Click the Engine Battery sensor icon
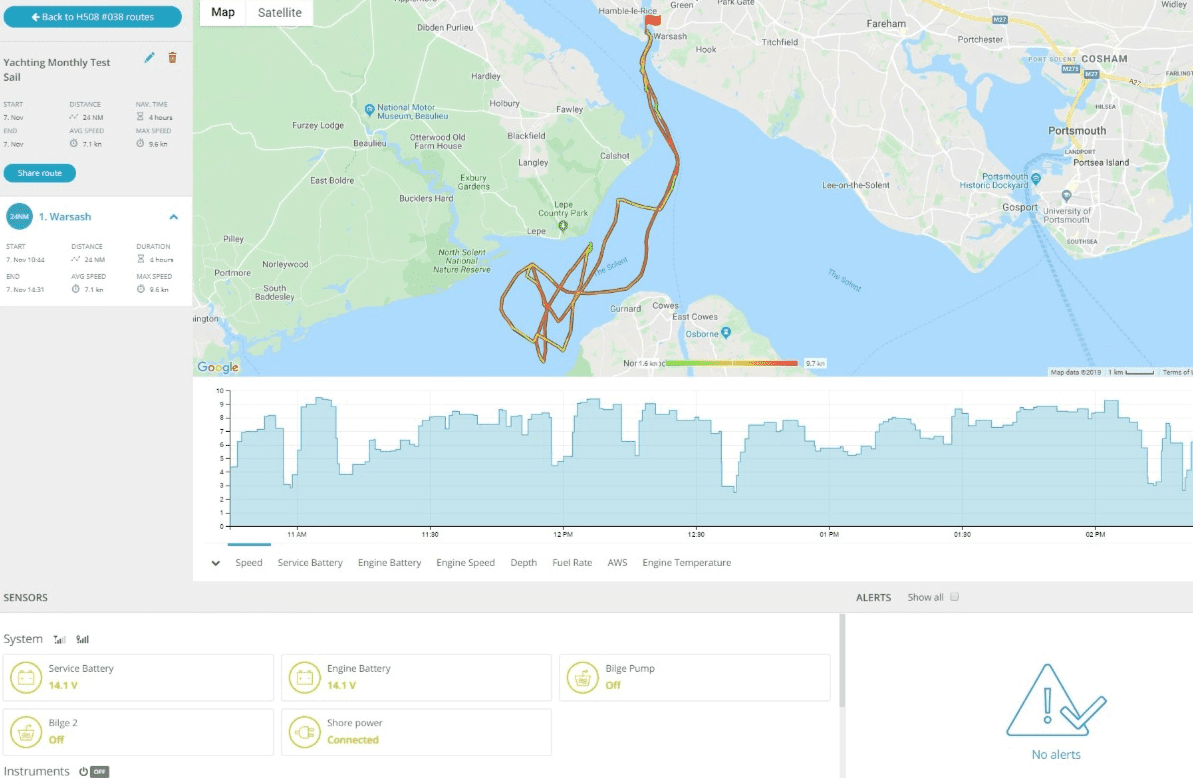 click(x=304, y=677)
